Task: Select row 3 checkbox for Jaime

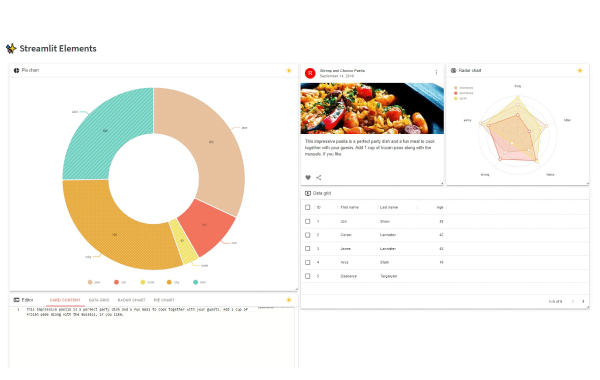Action: [x=308, y=249]
